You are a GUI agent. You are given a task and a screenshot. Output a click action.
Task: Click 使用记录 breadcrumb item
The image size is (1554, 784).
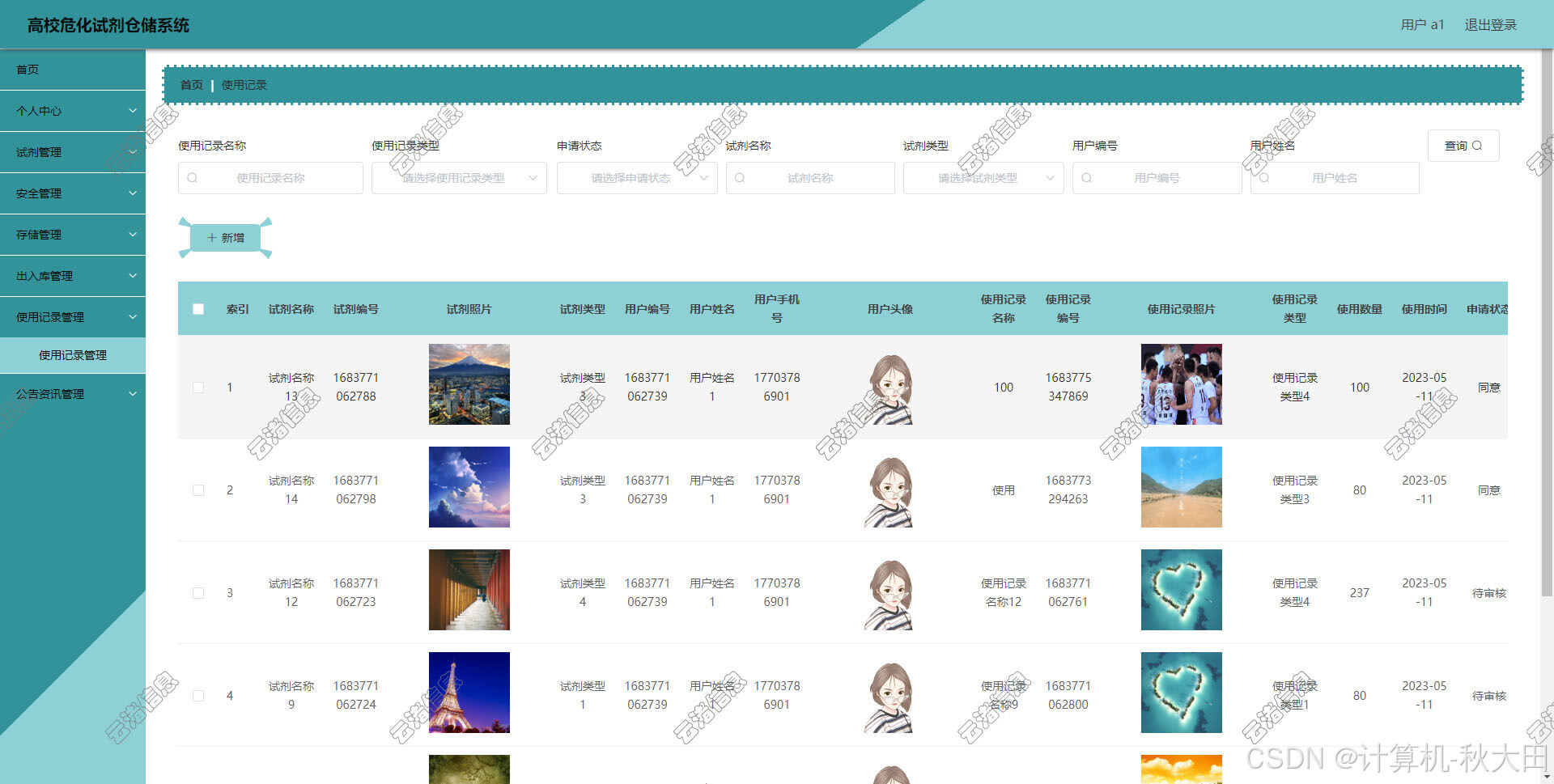[244, 85]
